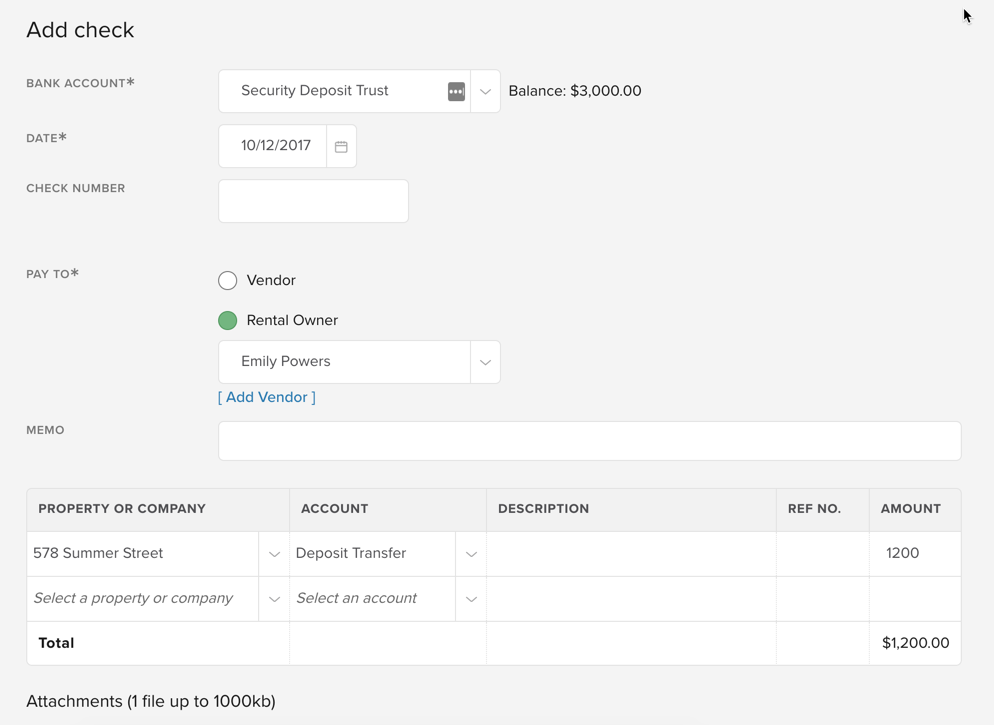
Task: Select the Vendor radio button
Action: 228,280
